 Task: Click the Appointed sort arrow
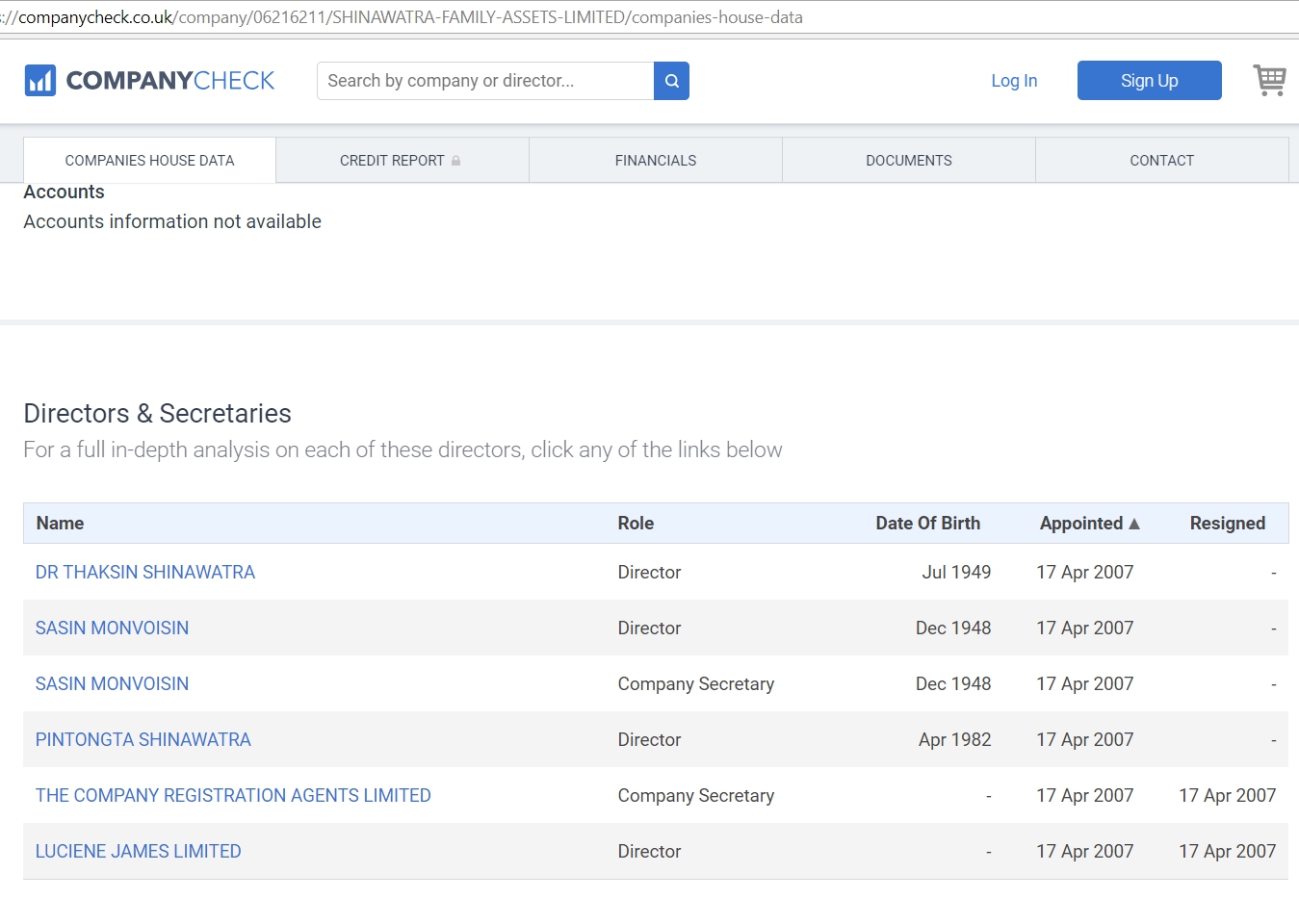coord(1134,524)
